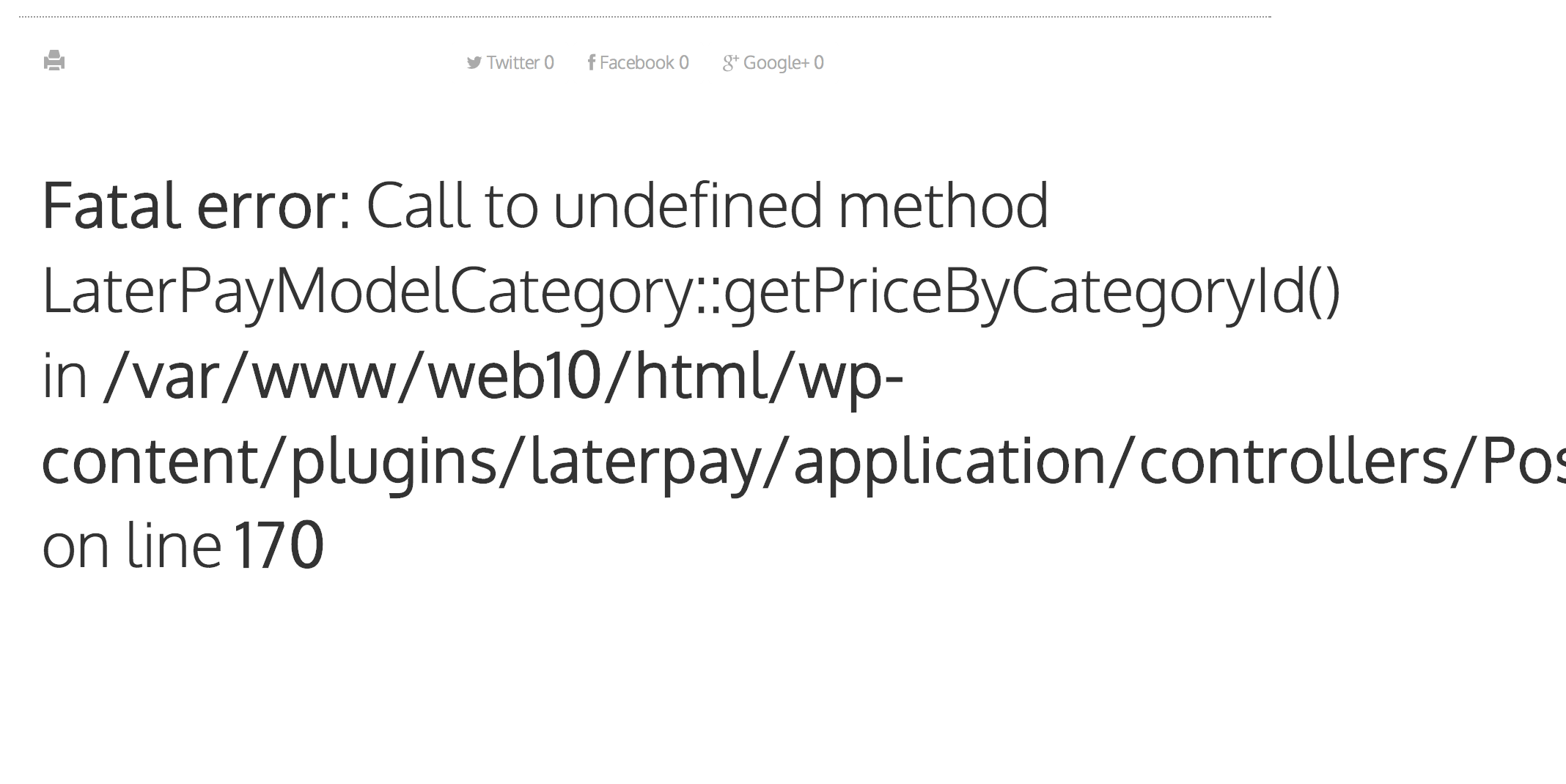
Task: Click the bold line number 170
Action: [279, 546]
